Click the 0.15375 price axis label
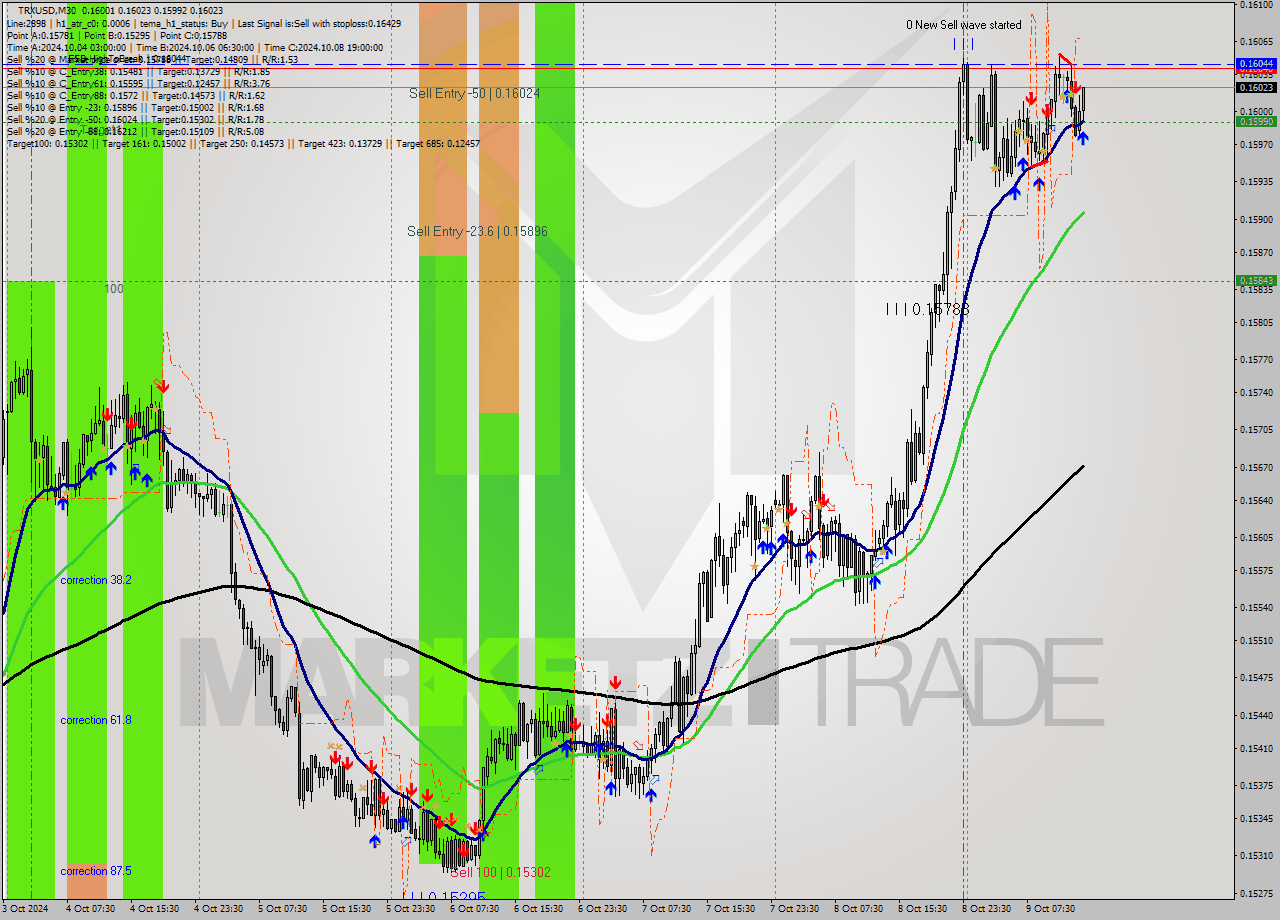The height and width of the screenshot is (920, 1280). click(x=1257, y=785)
